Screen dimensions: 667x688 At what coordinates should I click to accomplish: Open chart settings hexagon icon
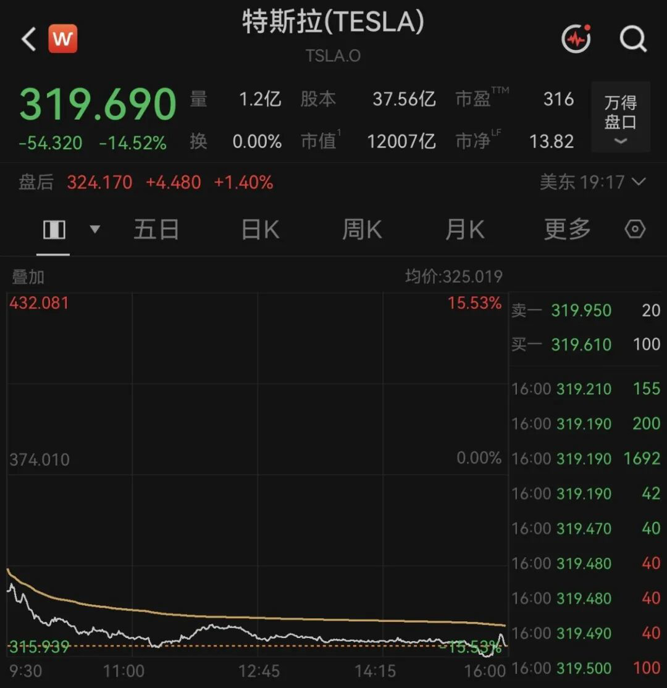coord(635,229)
